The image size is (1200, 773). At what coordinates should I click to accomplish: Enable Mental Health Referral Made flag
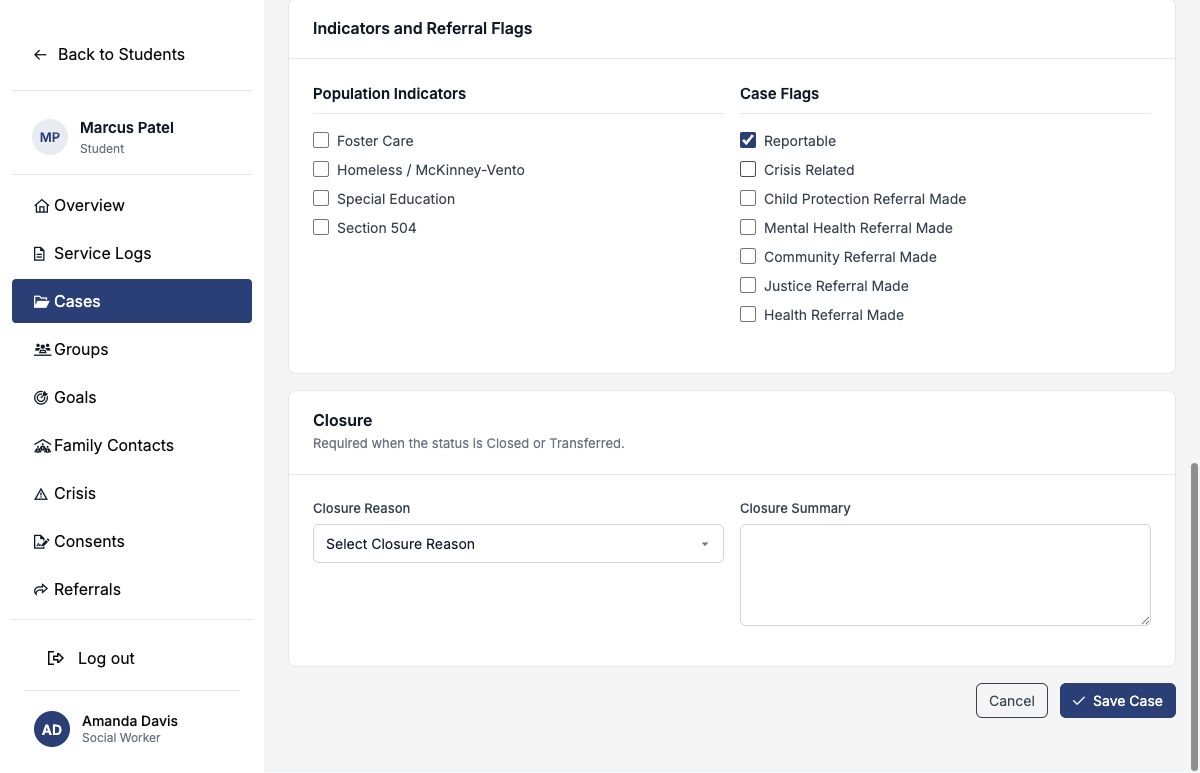[x=748, y=227]
